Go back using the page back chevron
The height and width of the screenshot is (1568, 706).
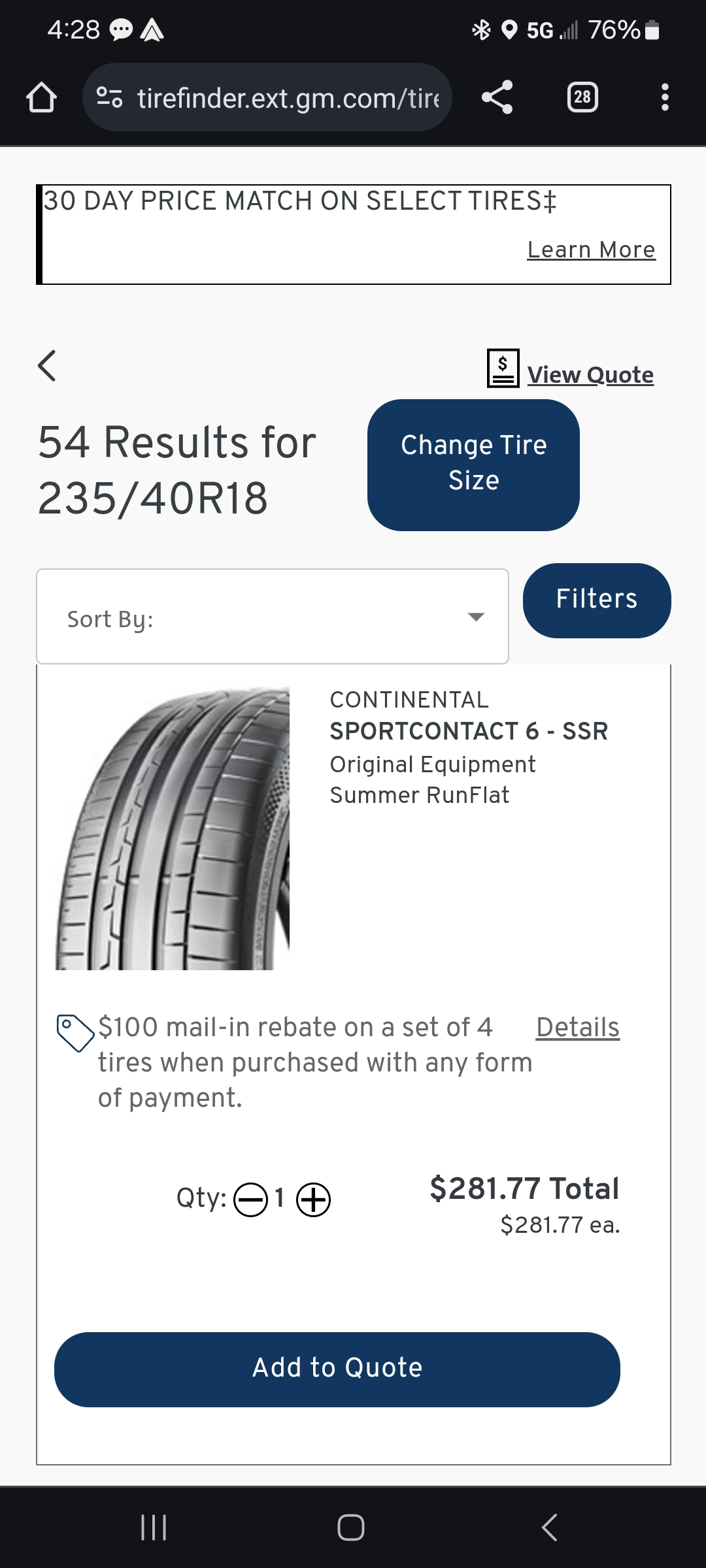click(x=47, y=366)
